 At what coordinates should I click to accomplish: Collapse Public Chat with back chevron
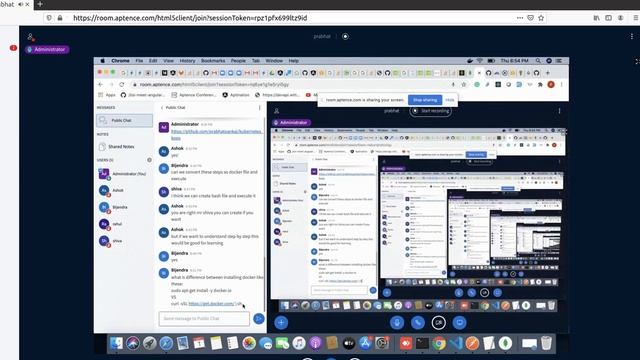tap(162, 108)
